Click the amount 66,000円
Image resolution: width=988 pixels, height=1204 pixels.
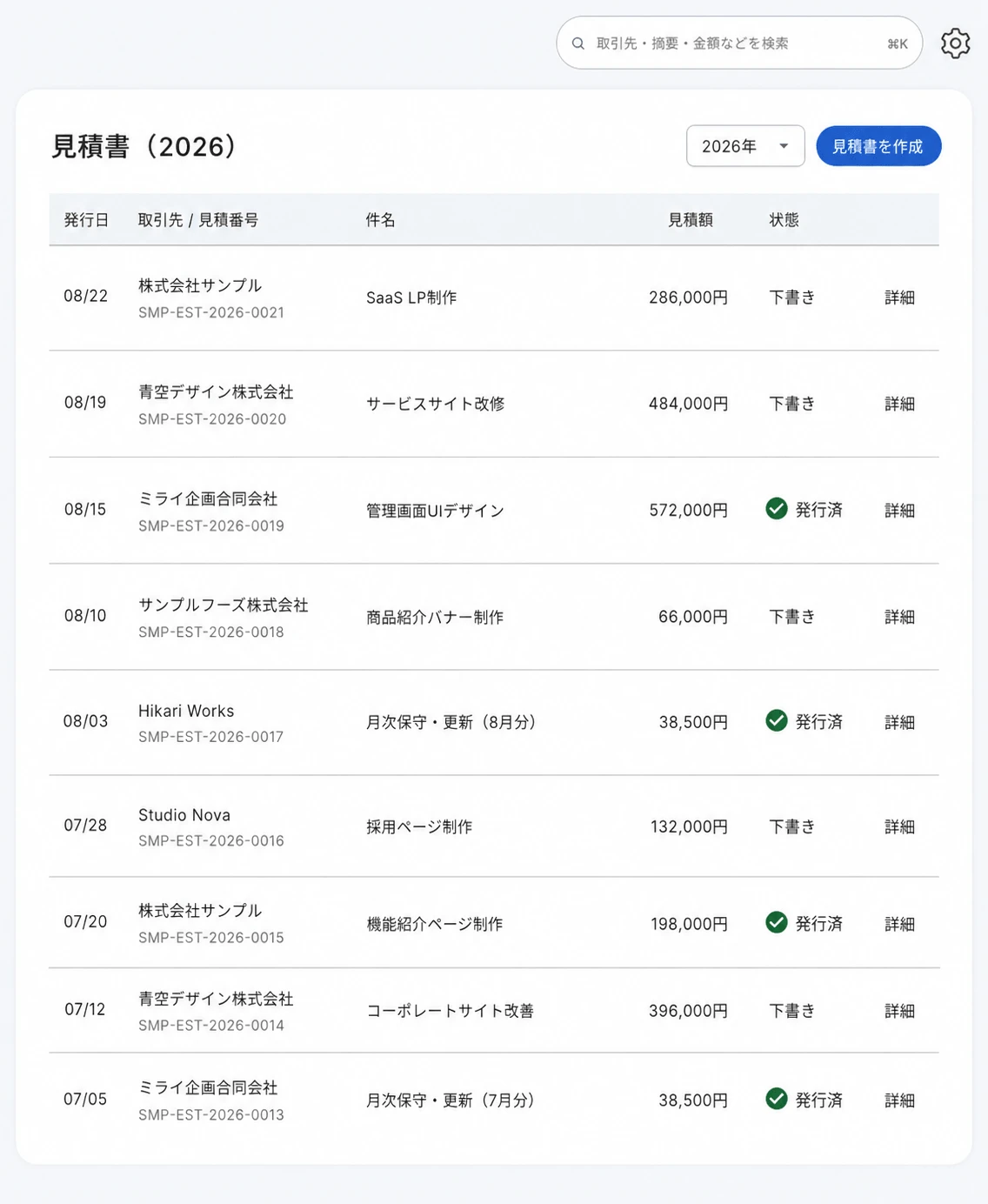[x=693, y=617]
